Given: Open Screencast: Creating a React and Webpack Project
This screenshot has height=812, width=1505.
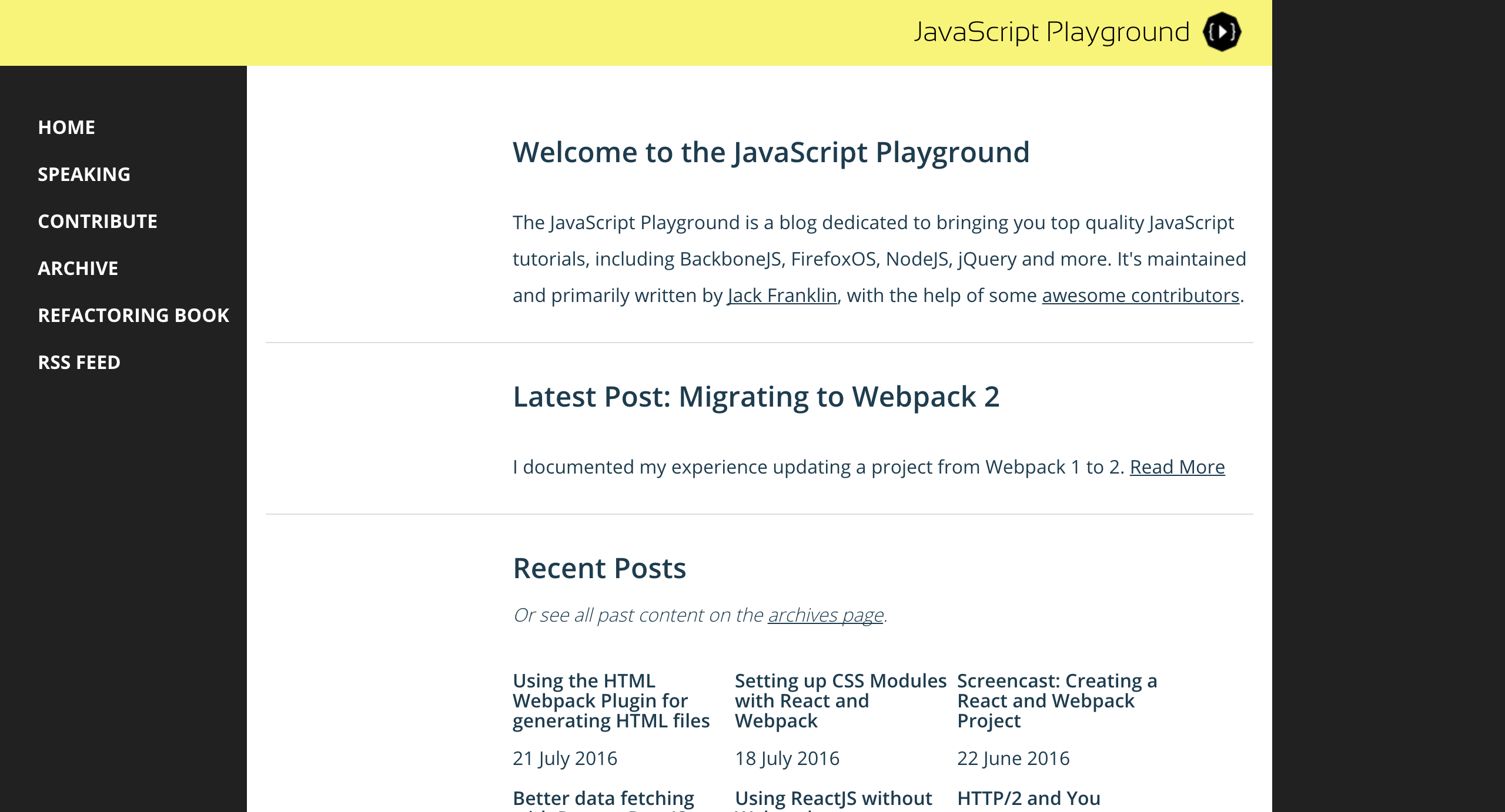Looking at the screenshot, I should coord(1057,700).
